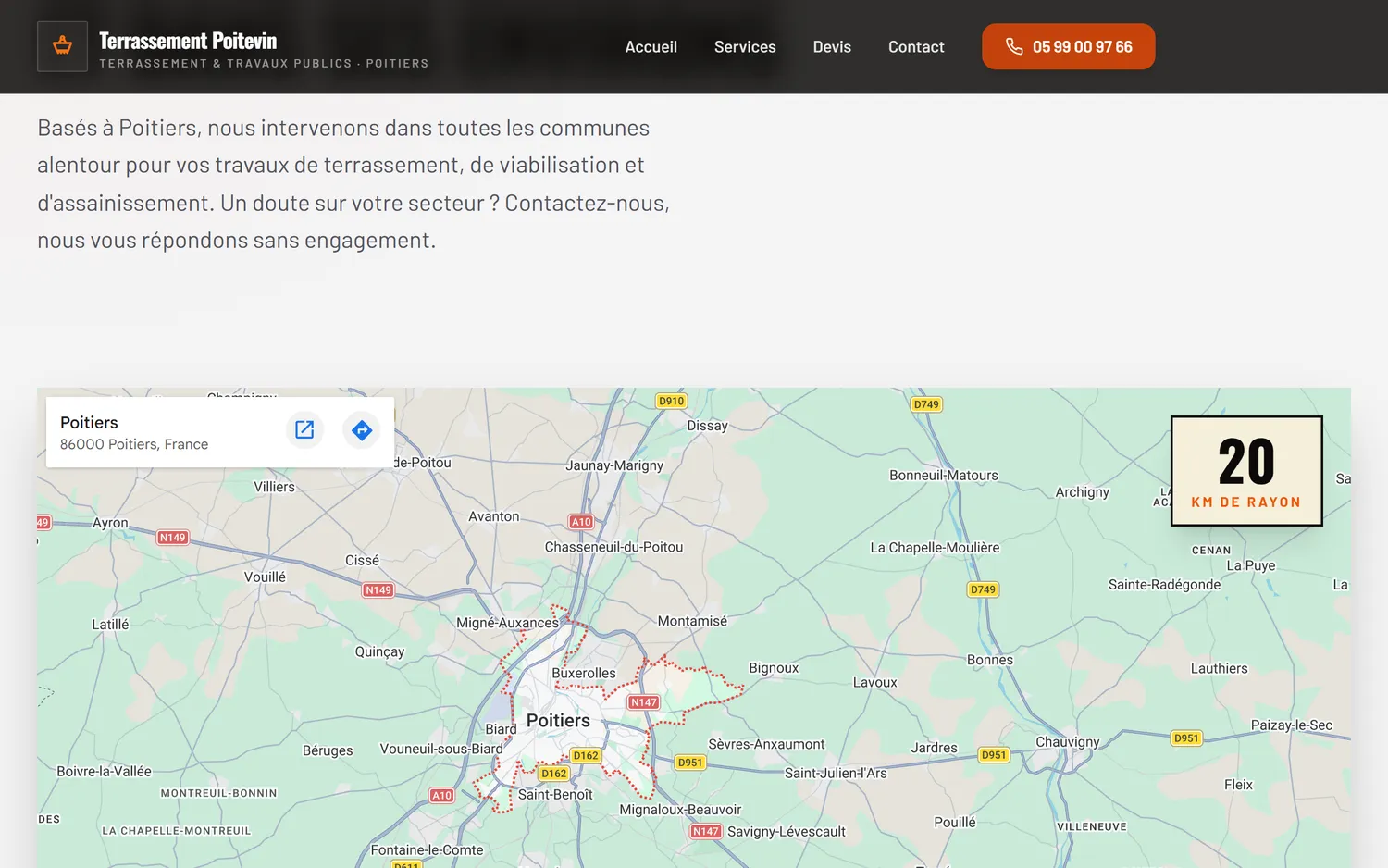Image resolution: width=1388 pixels, height=868 pixels.
Task: Click the Cissé map label
Action: click(x=362, y=561)
